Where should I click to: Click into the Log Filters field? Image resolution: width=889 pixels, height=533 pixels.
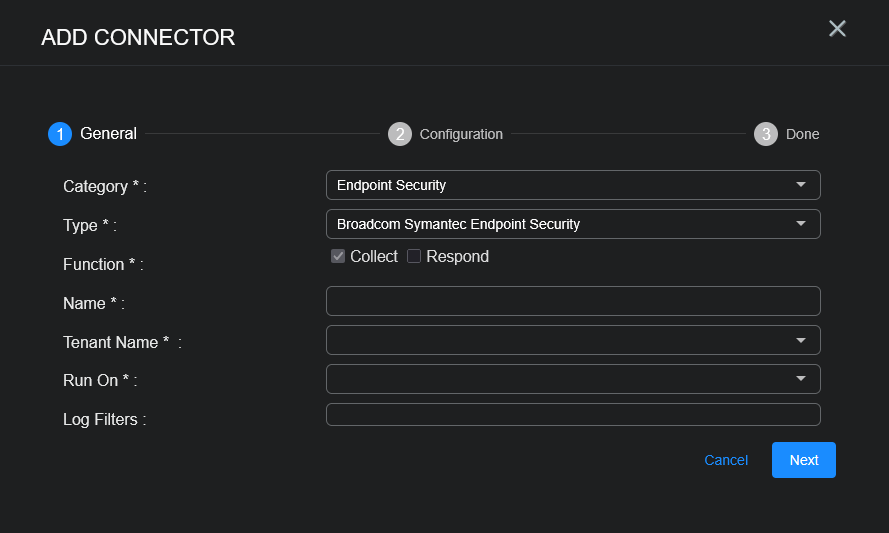(573, 414)
